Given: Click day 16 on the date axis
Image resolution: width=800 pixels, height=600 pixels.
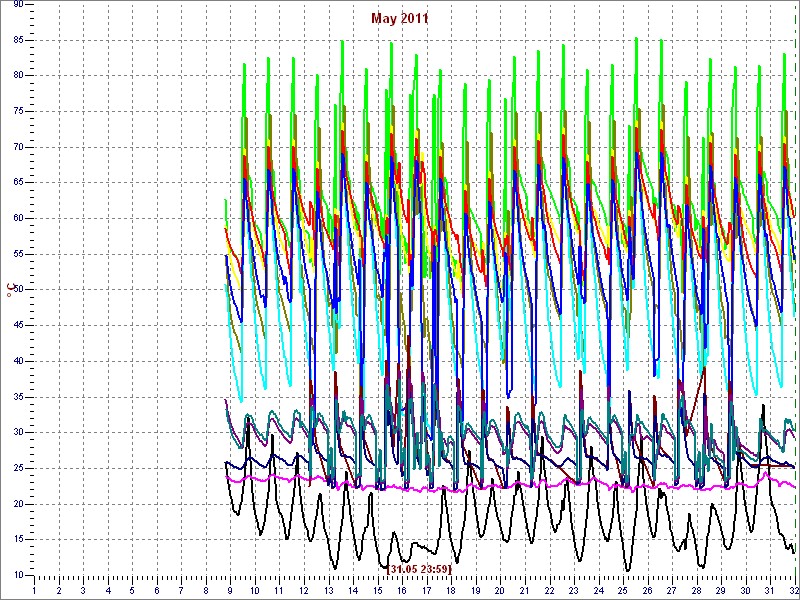Looking at the screenshot, I should point(402,591).
